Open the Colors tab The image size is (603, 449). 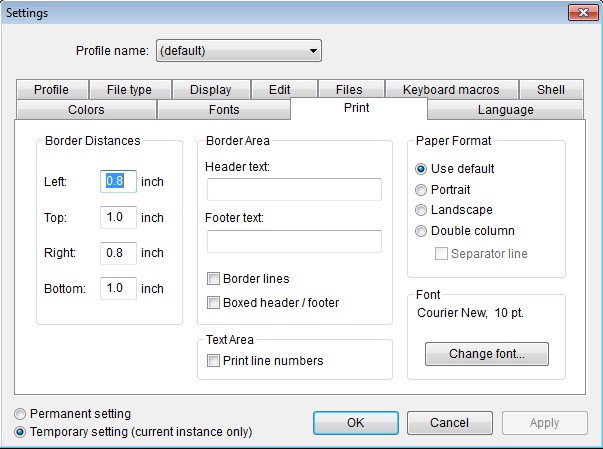coord(87,110)
